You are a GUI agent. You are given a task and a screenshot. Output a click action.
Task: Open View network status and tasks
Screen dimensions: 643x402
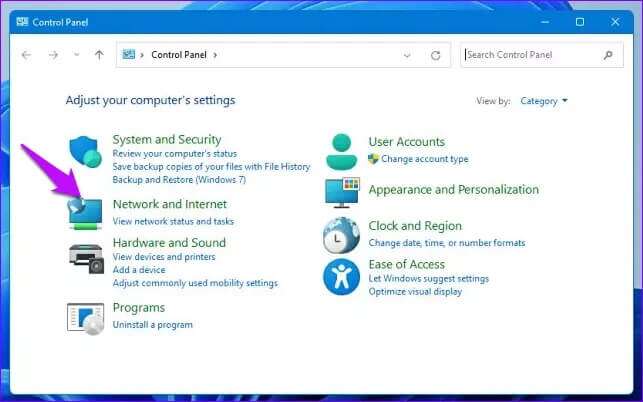[x=173, y=221]
